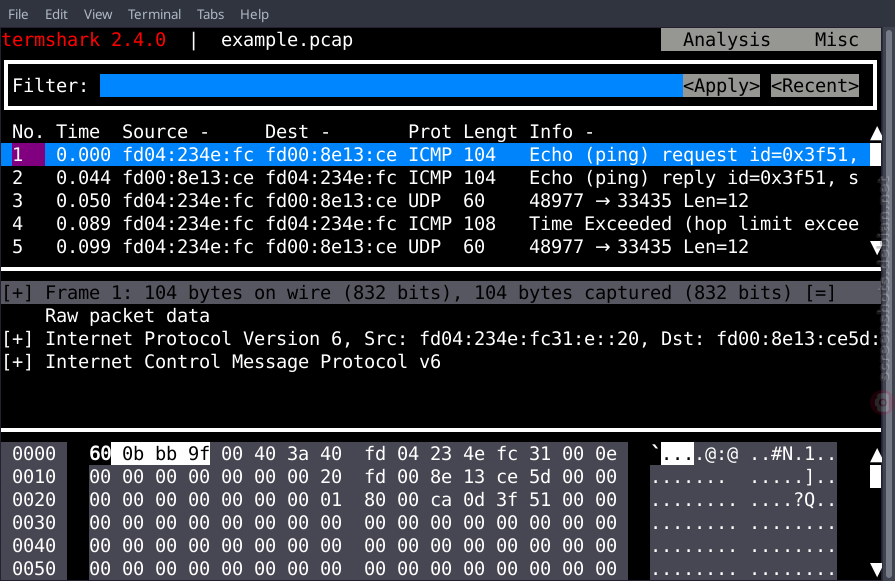895x581 pixels.
Task: Open the Terminal menu
Action: pos(154,14)
